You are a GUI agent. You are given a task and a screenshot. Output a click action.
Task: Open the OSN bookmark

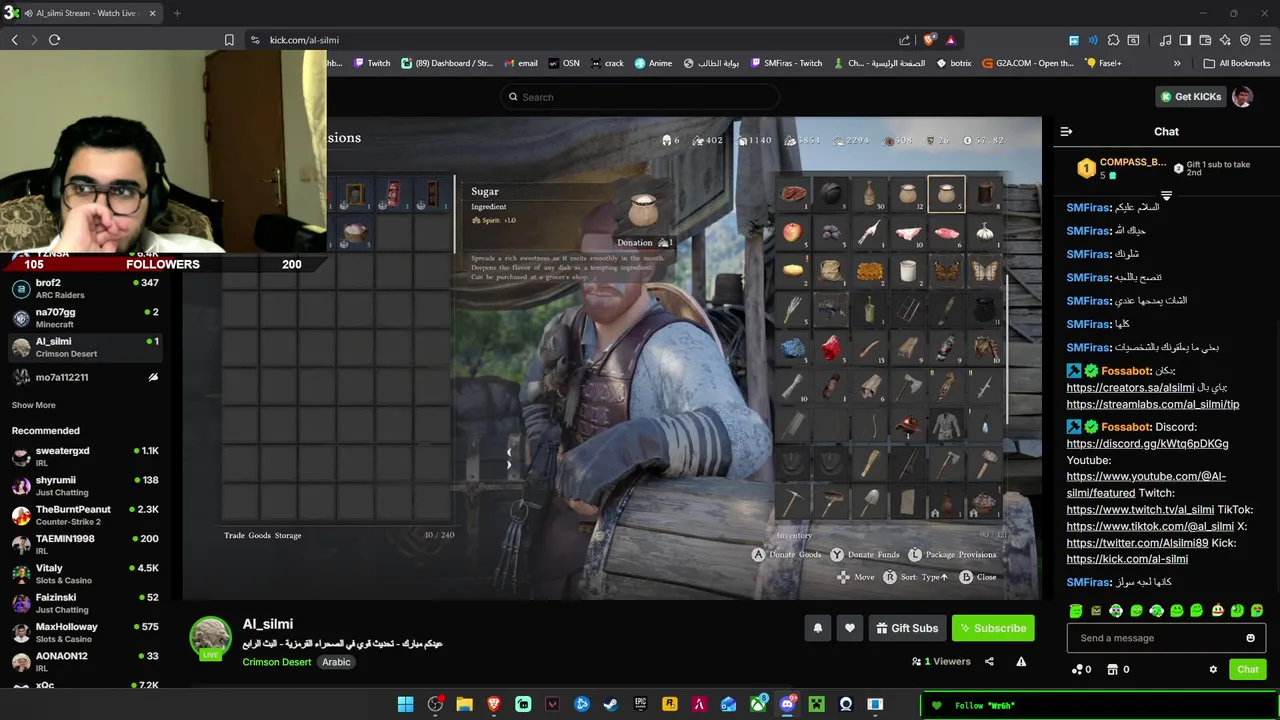(563, 63)
